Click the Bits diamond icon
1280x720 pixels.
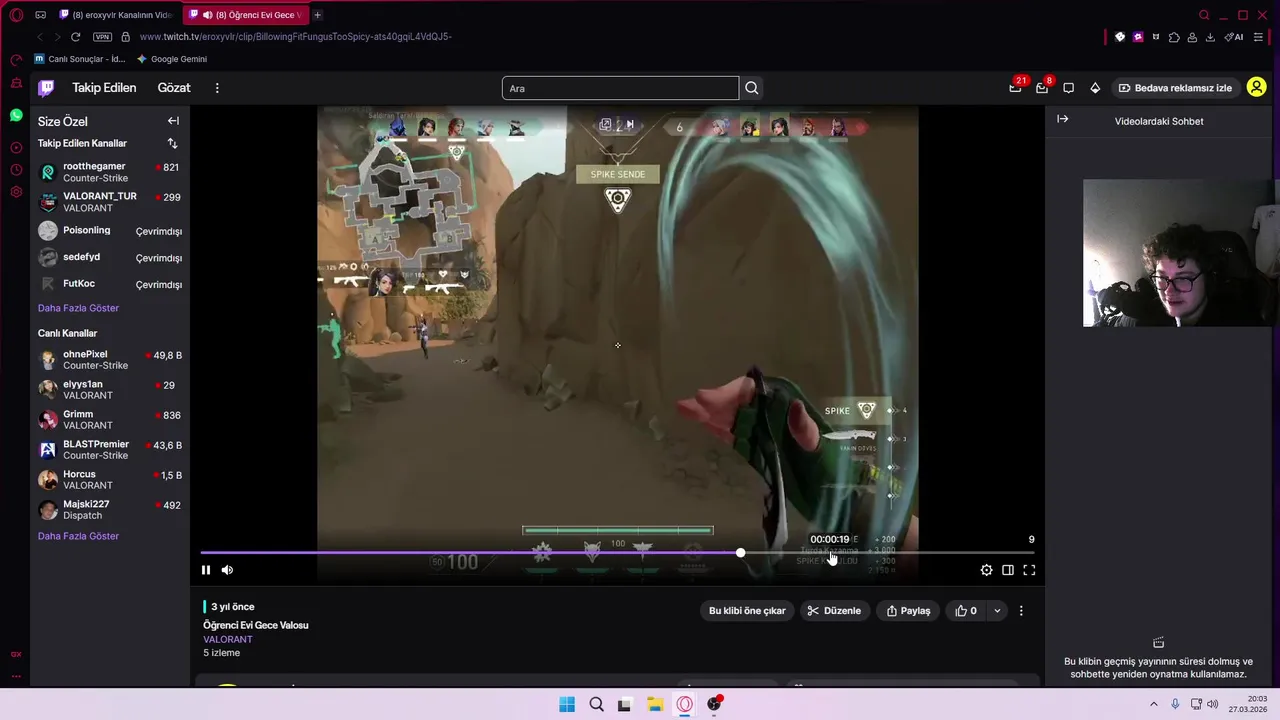(1095, 88)
